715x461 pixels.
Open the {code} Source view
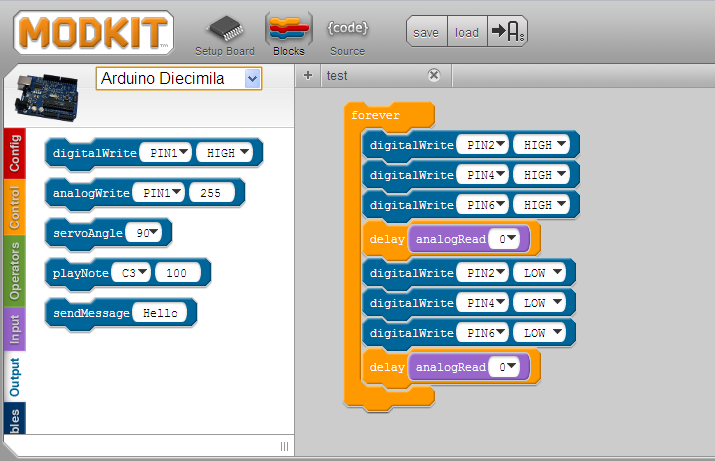(347, 36)
